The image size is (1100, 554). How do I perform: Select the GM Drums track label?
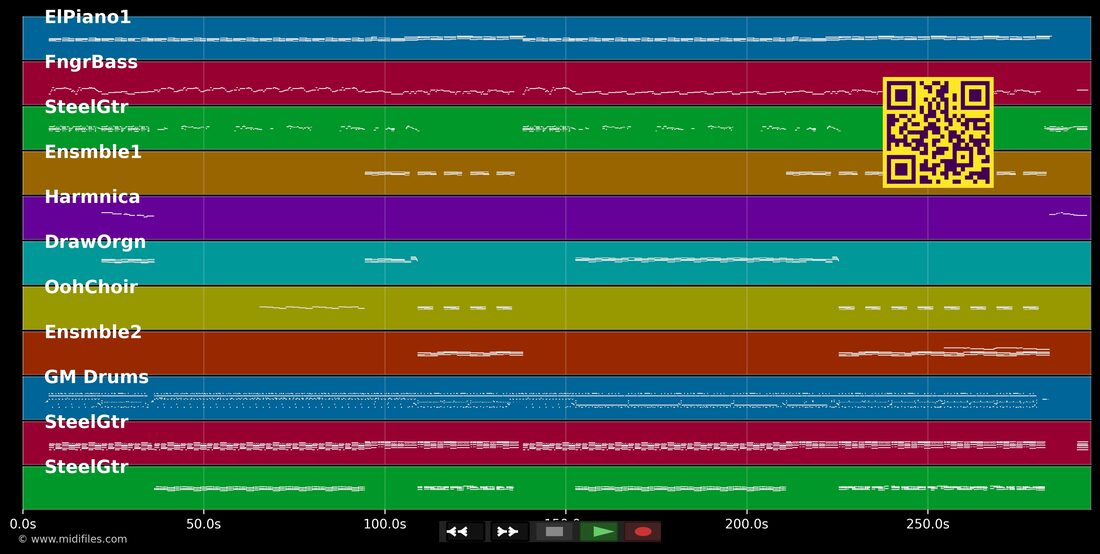(x=96, y=377)
